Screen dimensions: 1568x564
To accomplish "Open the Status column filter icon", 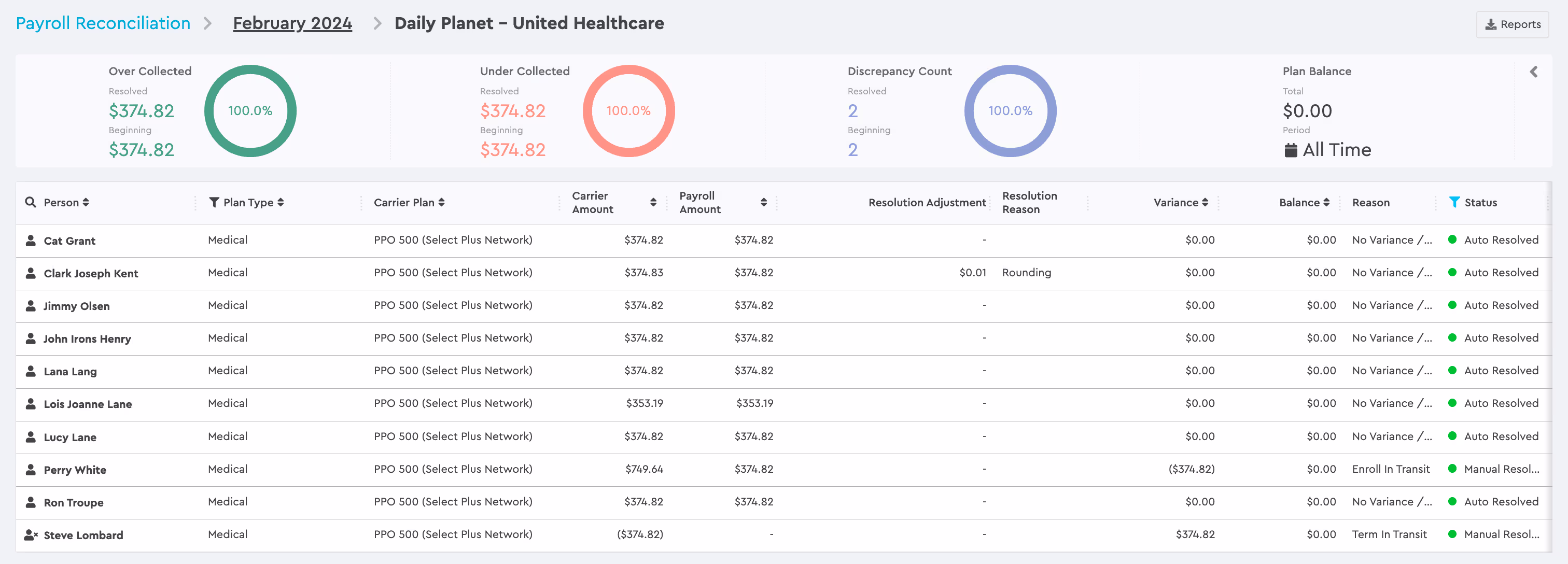I will [1454, 202].
